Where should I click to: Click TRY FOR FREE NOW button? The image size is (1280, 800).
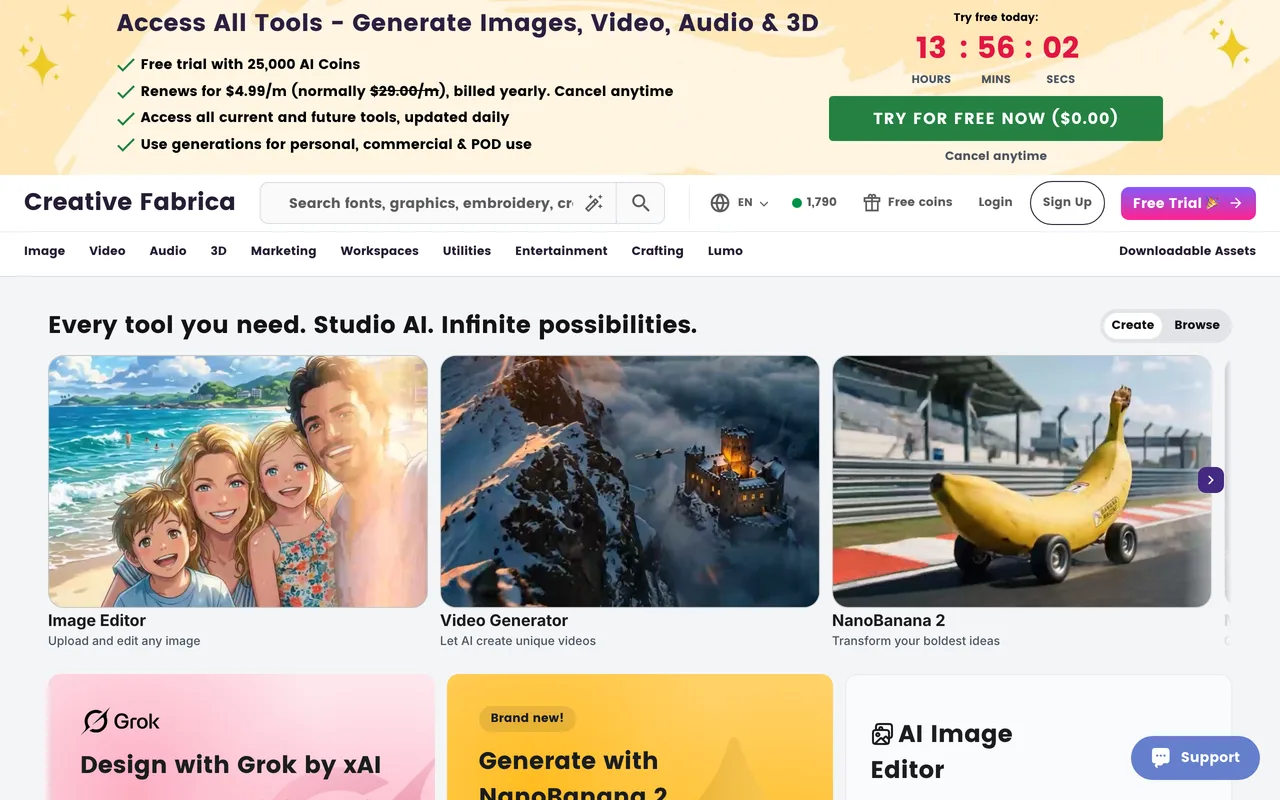pyautogui.click(x=996, y=118)
